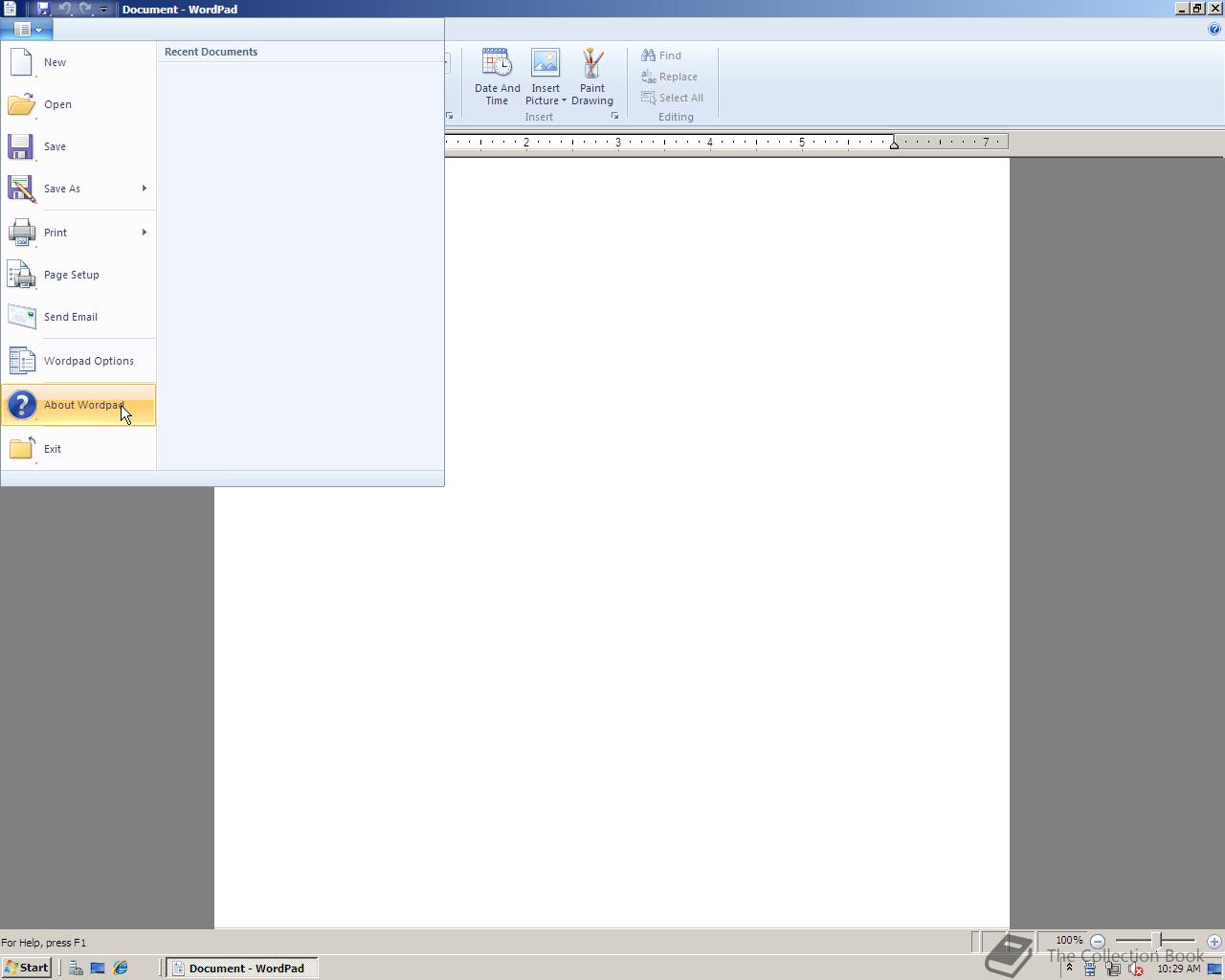Expand the Save As submenu arrow

[x=145, y=189]
